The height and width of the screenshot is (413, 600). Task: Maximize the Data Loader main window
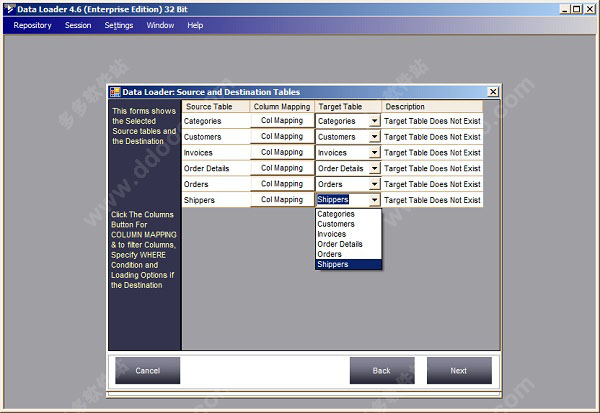pos(577,9)
